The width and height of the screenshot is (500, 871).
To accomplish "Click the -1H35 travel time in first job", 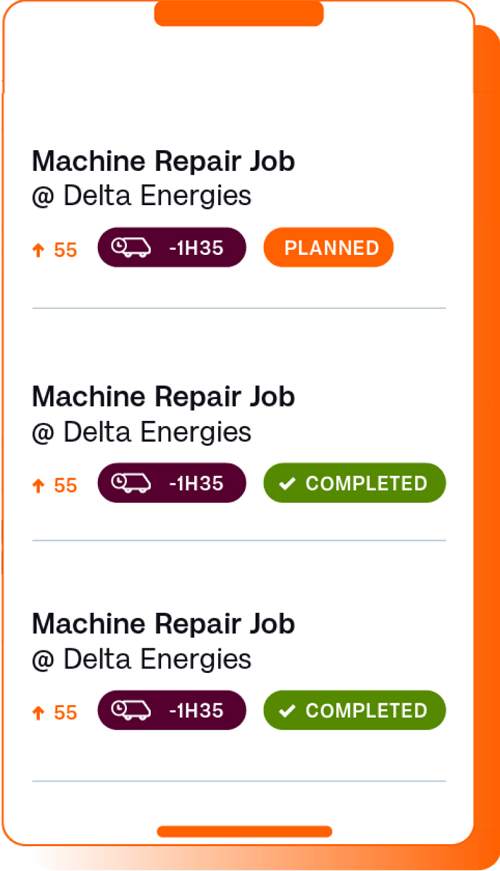I will (x=196, y=248).
